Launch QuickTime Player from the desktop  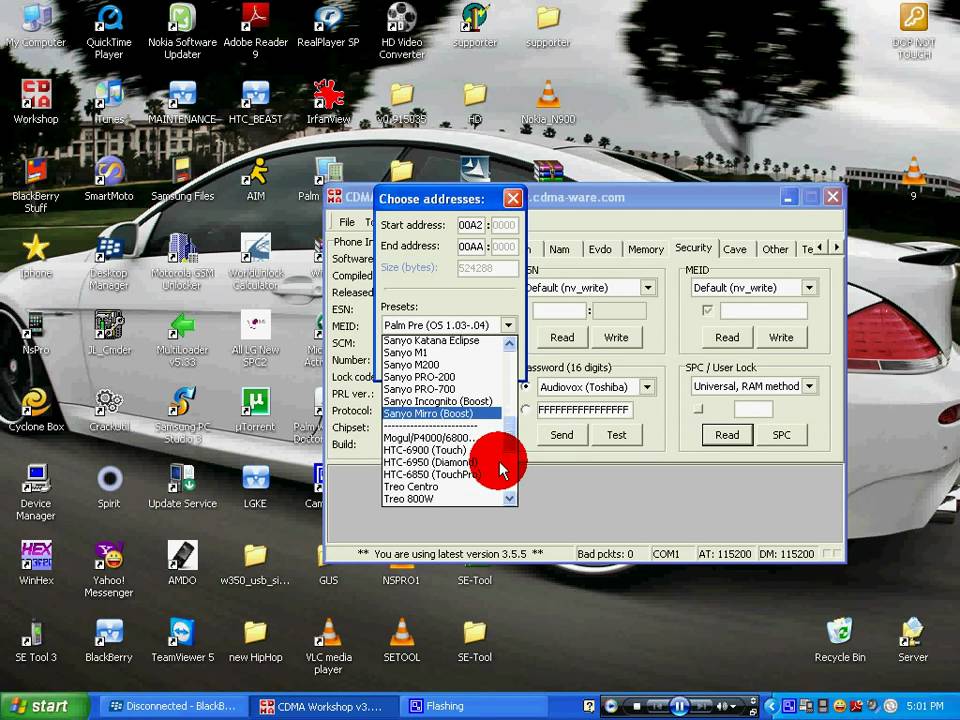tap(109, 31)
